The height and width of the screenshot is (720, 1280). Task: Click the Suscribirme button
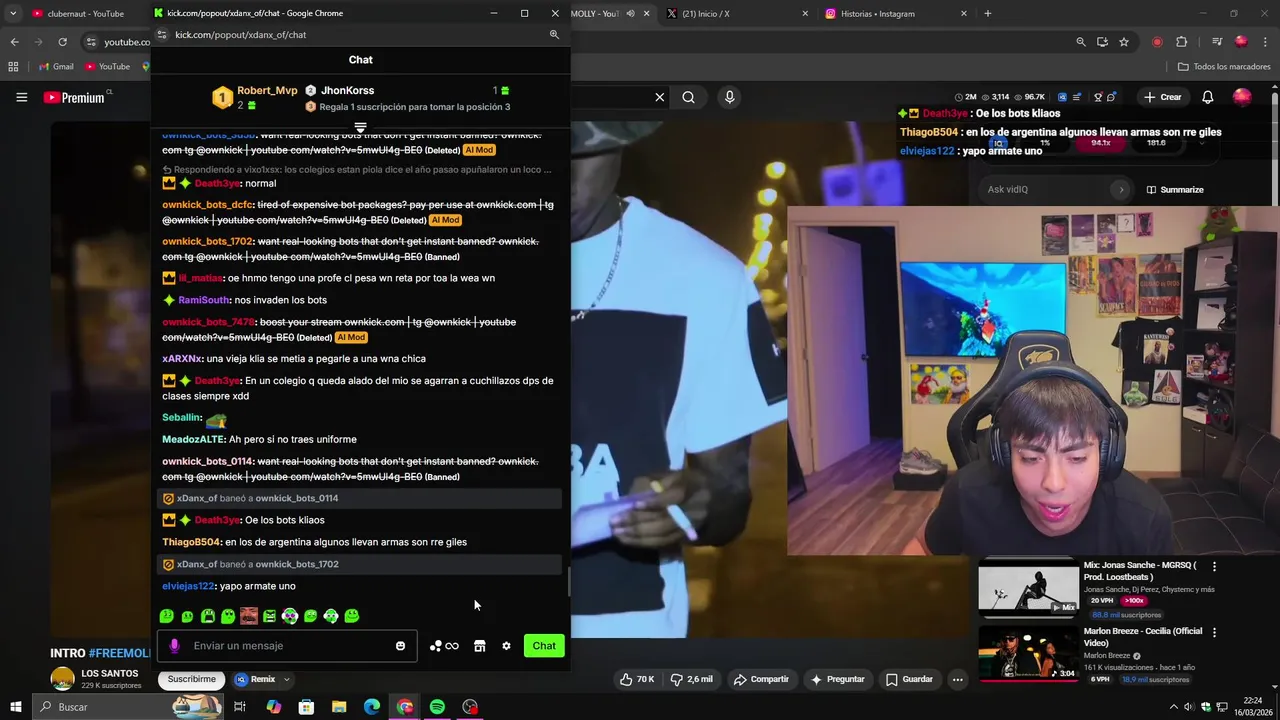[x=192, y=680]
